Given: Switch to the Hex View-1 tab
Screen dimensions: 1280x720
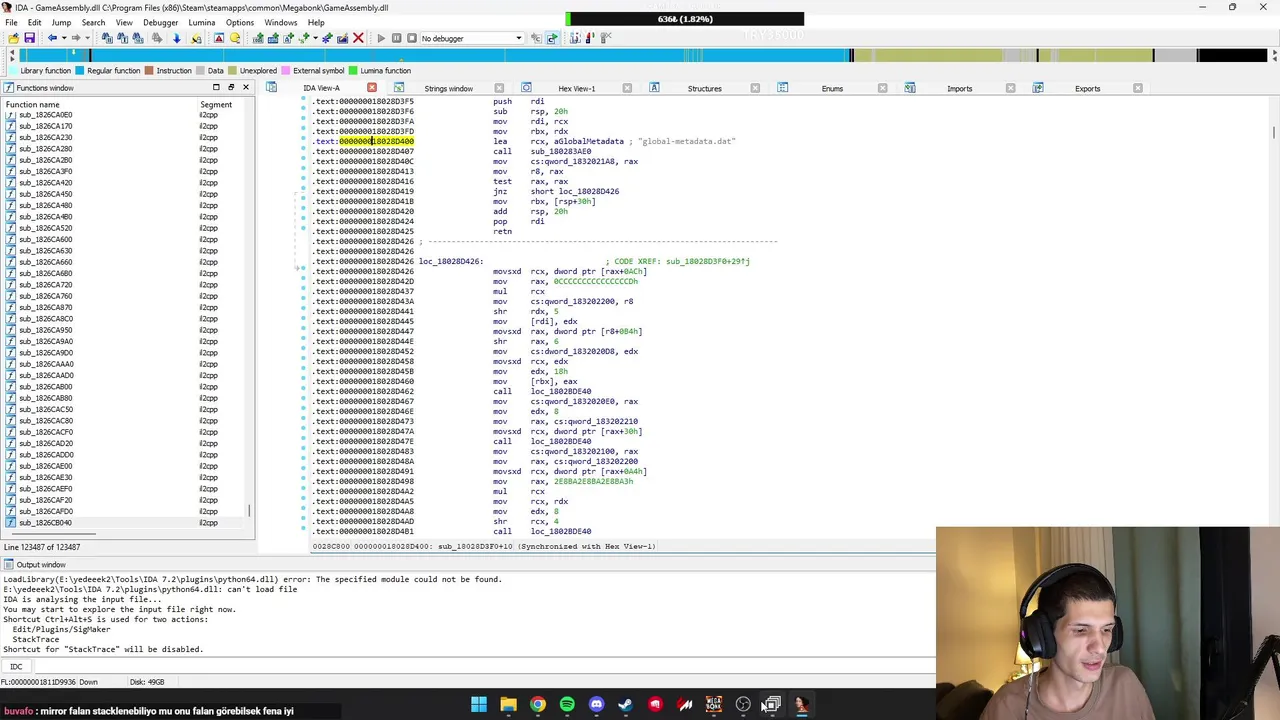Looking at the screenshot, I should point(577,88).
